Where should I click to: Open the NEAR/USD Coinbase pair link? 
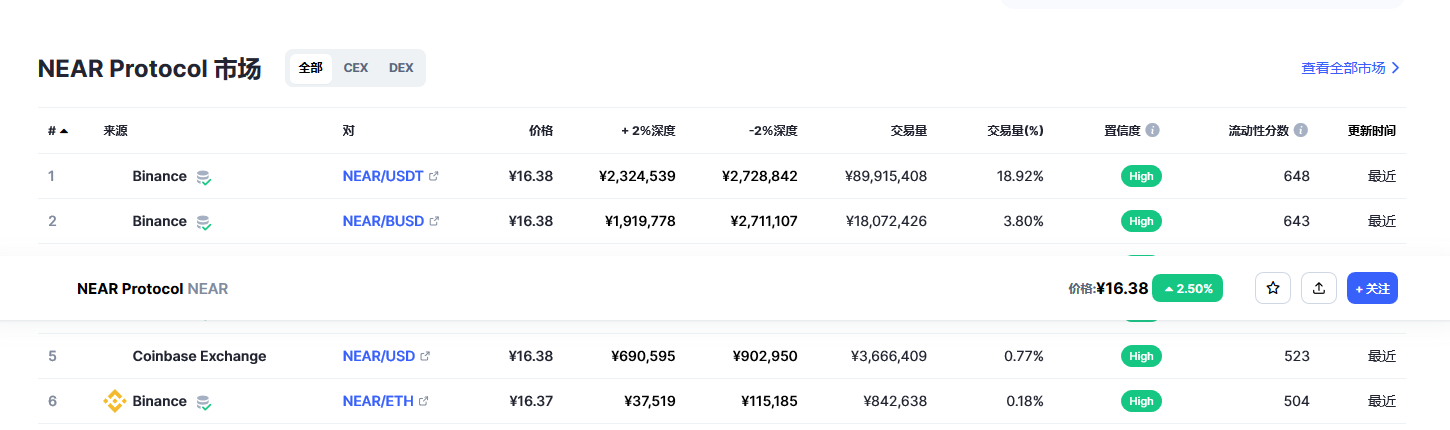[x=379, y=356]
